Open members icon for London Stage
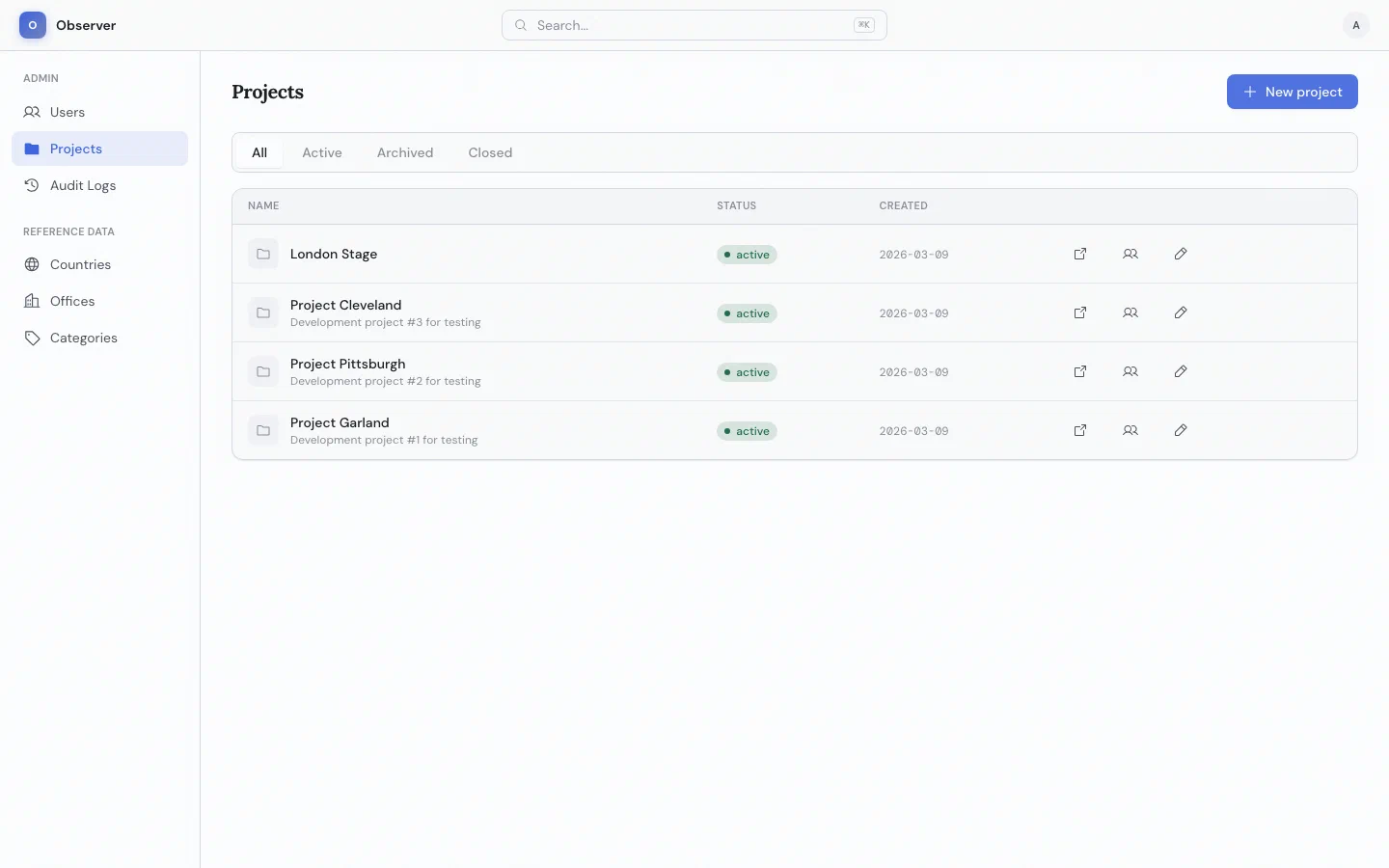 pos(1130,254)
